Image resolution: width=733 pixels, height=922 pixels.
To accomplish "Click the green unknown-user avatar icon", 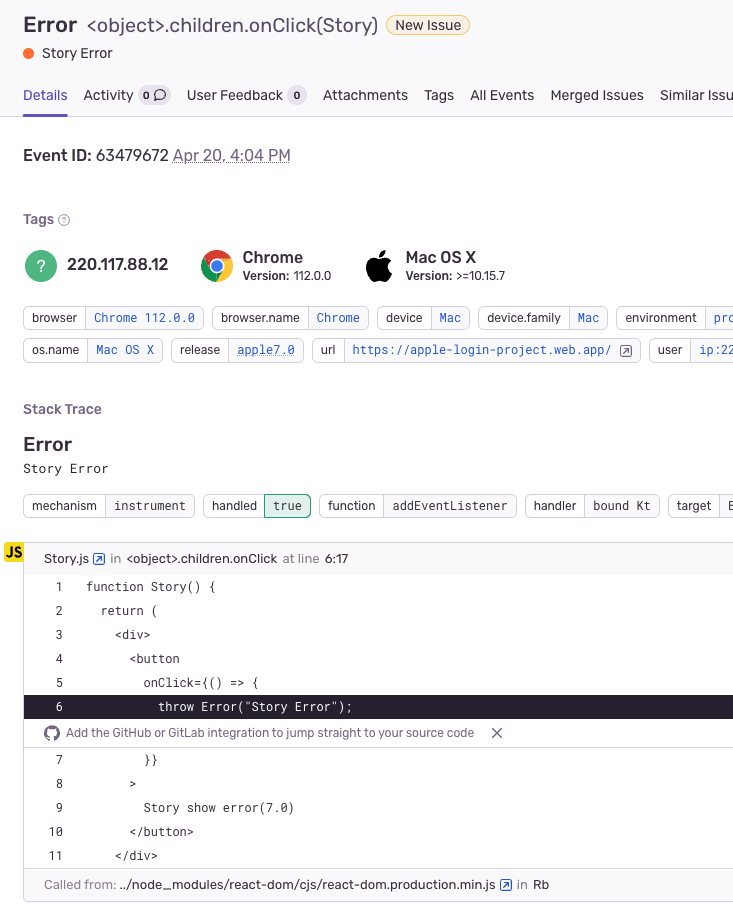I will pyautogui.click(x=41, y=266).
